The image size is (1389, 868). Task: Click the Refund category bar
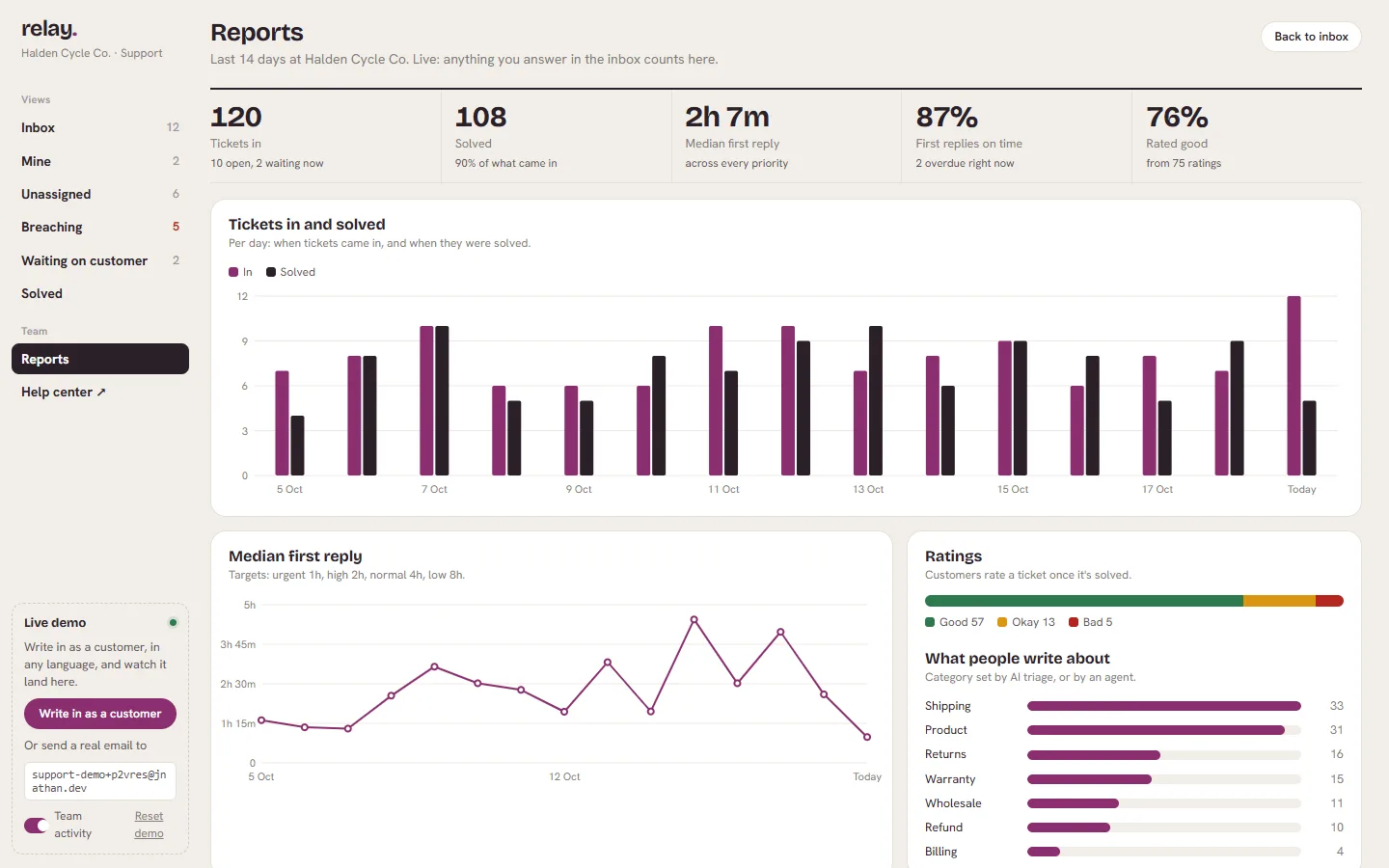coord(1069,827)
